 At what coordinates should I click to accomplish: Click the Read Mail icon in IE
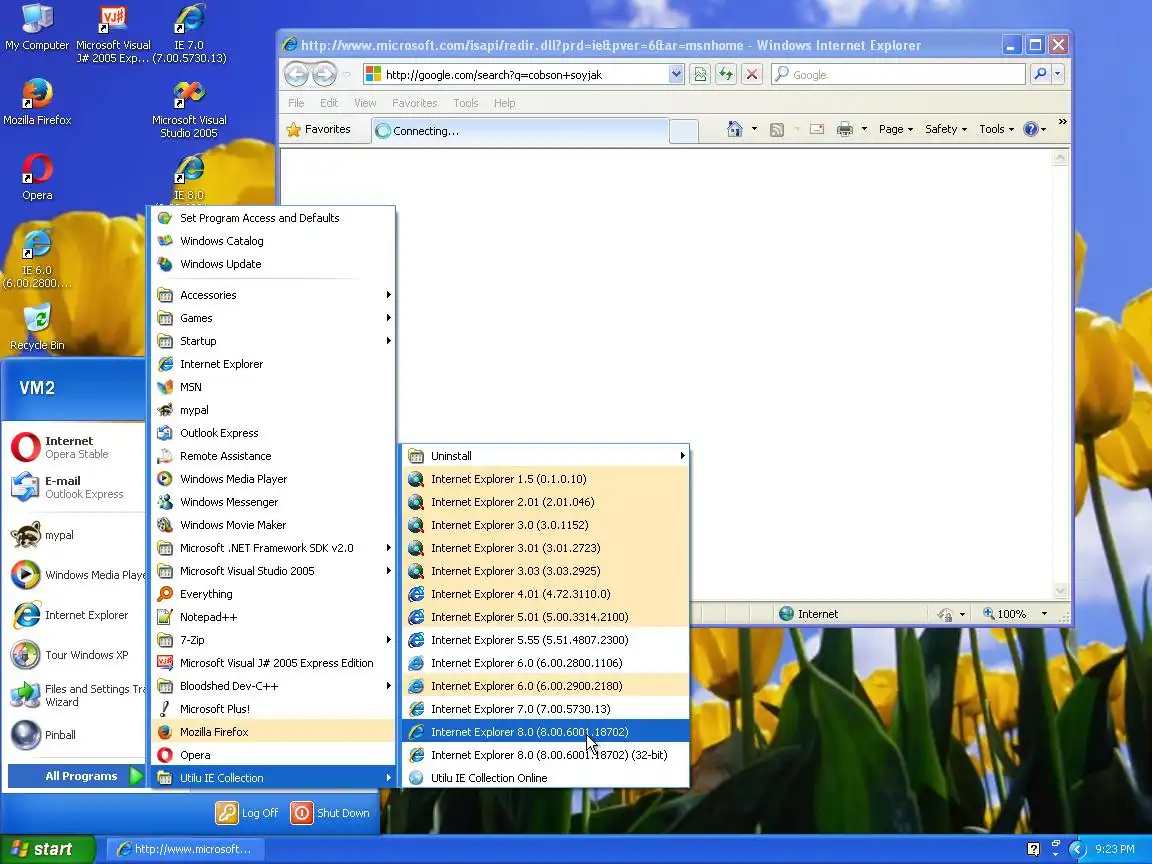(x=816, y=129)
